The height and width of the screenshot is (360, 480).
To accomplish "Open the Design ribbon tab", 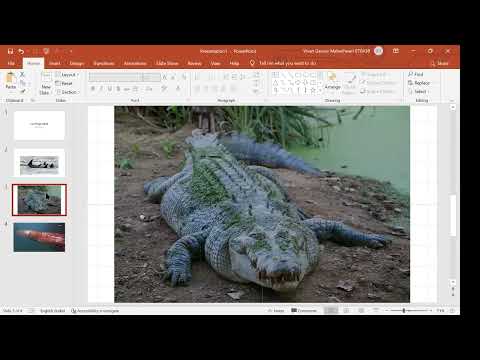I will pyautogui.click(x=77, y=63).
